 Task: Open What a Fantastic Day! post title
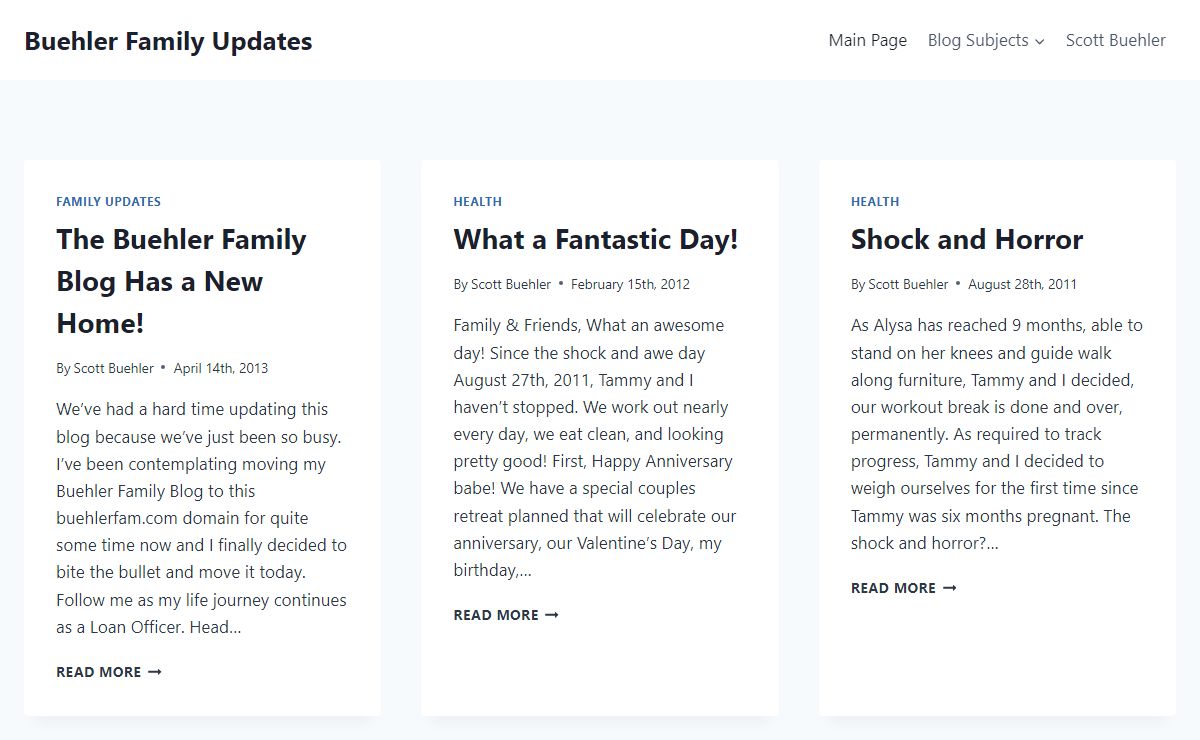click(x=596, y=240)
